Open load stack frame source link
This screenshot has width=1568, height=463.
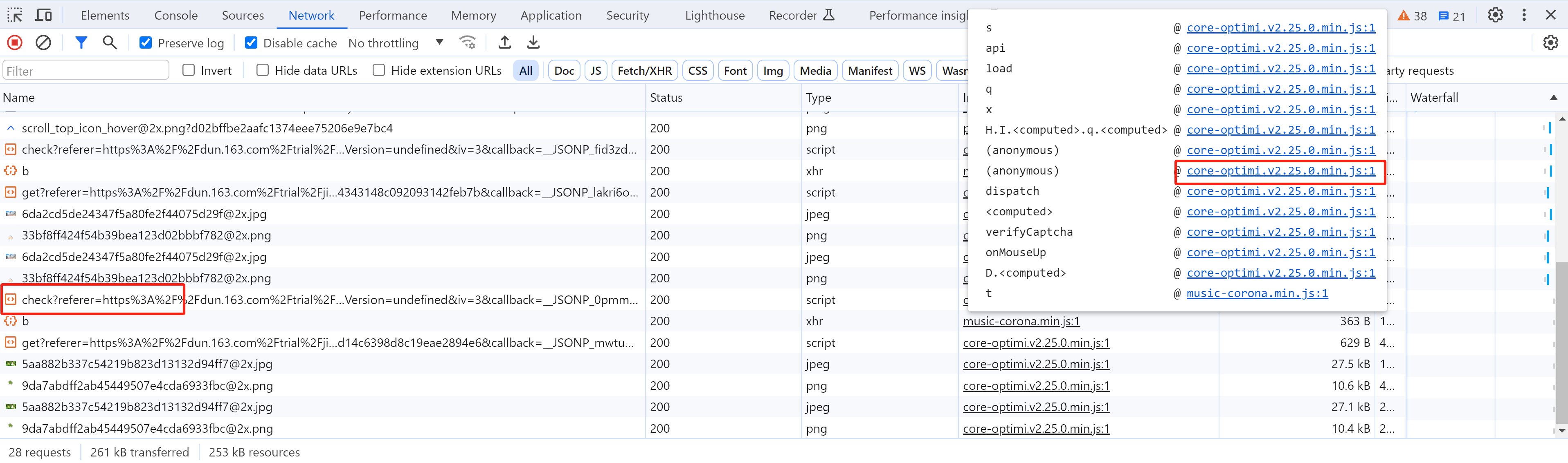1281,69
